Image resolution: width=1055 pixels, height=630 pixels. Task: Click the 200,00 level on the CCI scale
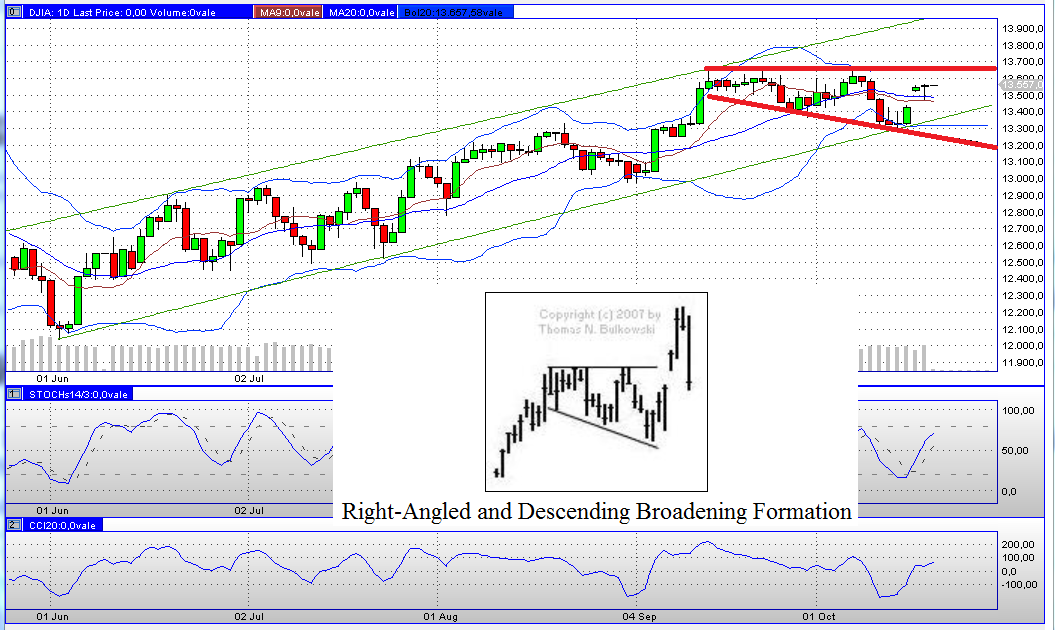click(x=1018, y=545)
